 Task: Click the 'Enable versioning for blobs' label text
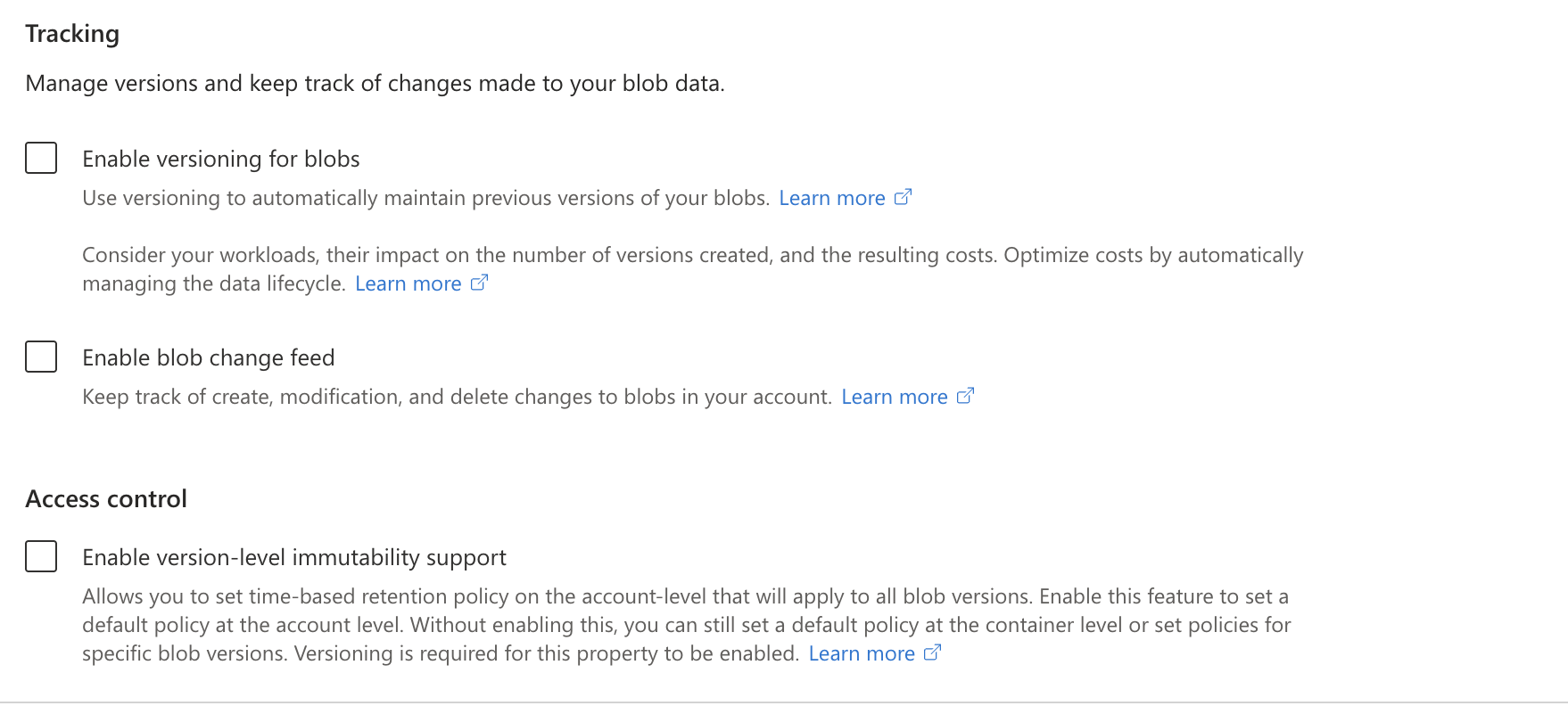(221, 159)
